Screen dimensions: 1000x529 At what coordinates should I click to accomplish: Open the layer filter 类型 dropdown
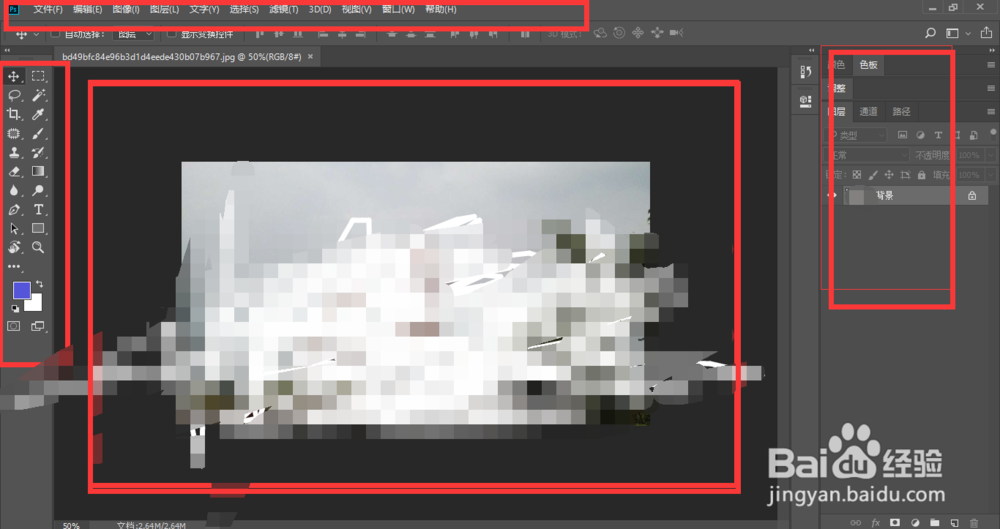click(857, 135)
